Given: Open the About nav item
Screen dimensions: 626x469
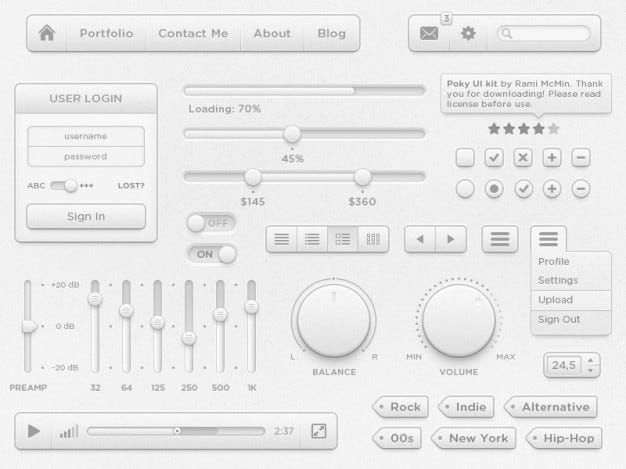Looking at the screenshot, I should pyautogui.click(x=272, y=33).
